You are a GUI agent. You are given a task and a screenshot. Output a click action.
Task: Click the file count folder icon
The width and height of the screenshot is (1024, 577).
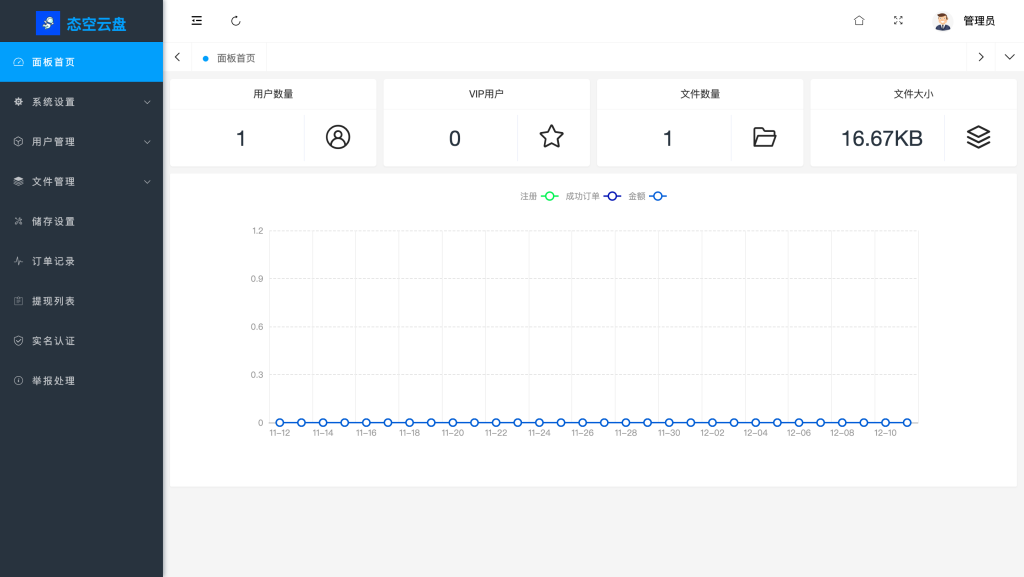(x=765, y=138)
